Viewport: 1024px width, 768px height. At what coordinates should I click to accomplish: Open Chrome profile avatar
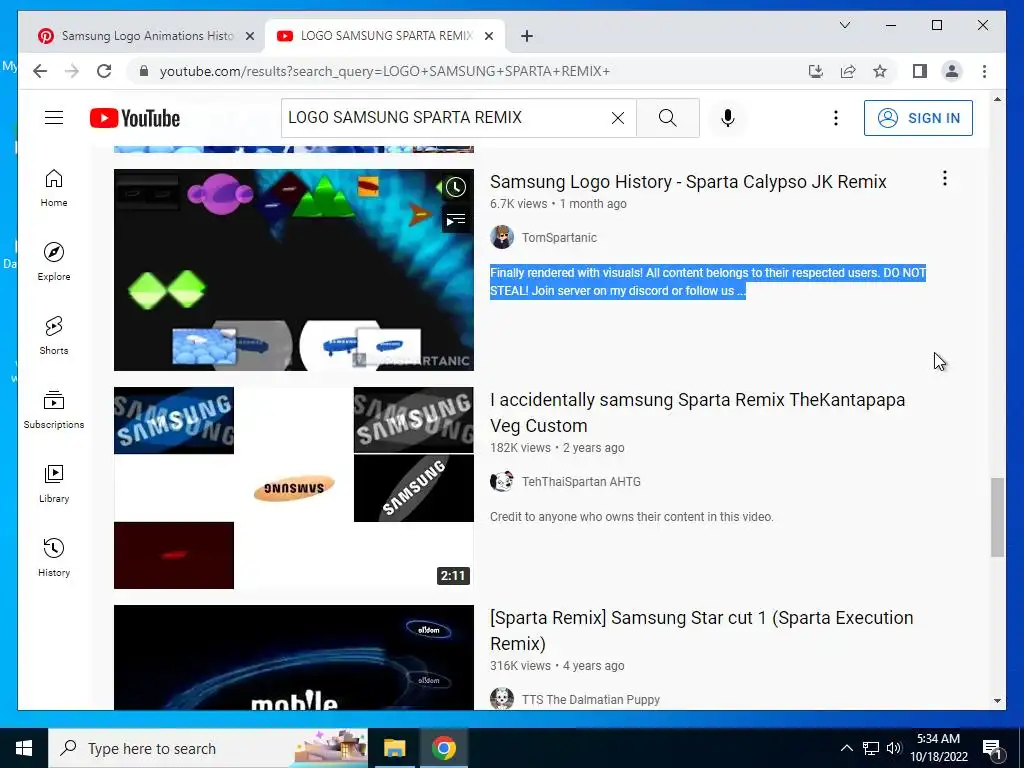(952, 71)
